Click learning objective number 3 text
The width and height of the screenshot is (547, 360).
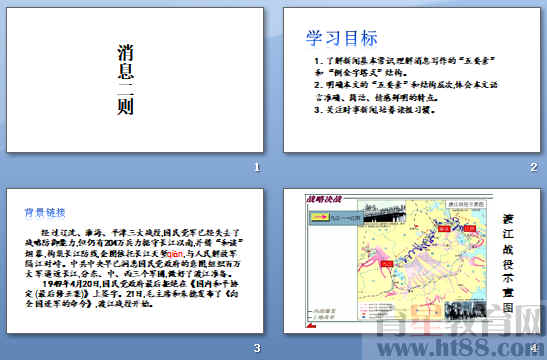[x=375, y=110]
